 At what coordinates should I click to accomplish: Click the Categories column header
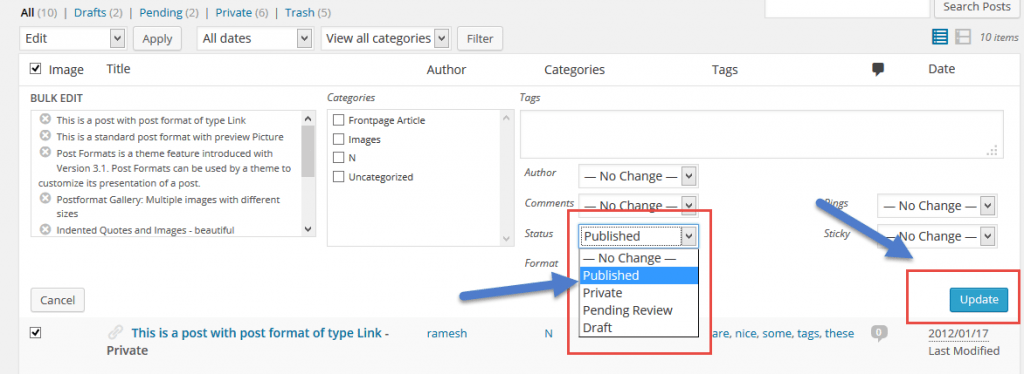[x=574, y=69]
